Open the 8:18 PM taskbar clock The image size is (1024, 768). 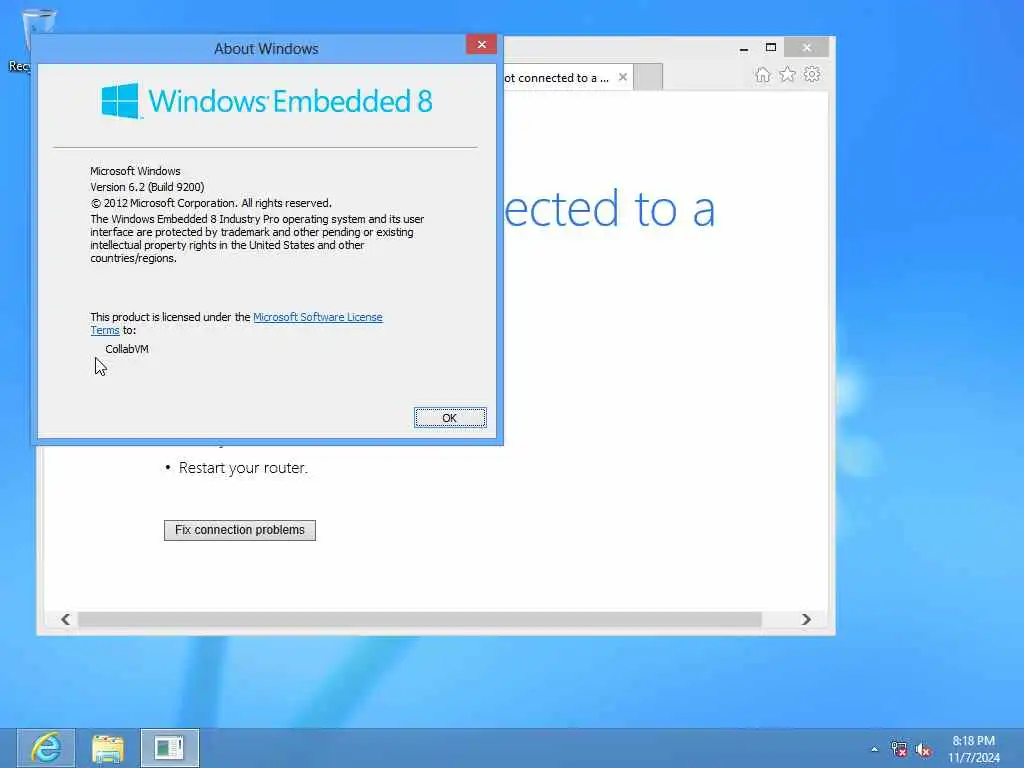coord(973,749)
